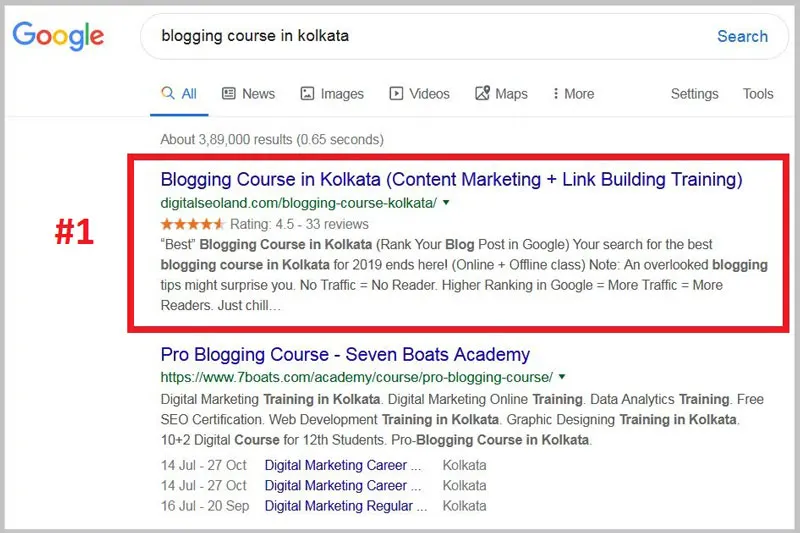Expand dropdown arrow beside digitalseoland.com URL
Screen dimensions: 800x533
point(446,203)
